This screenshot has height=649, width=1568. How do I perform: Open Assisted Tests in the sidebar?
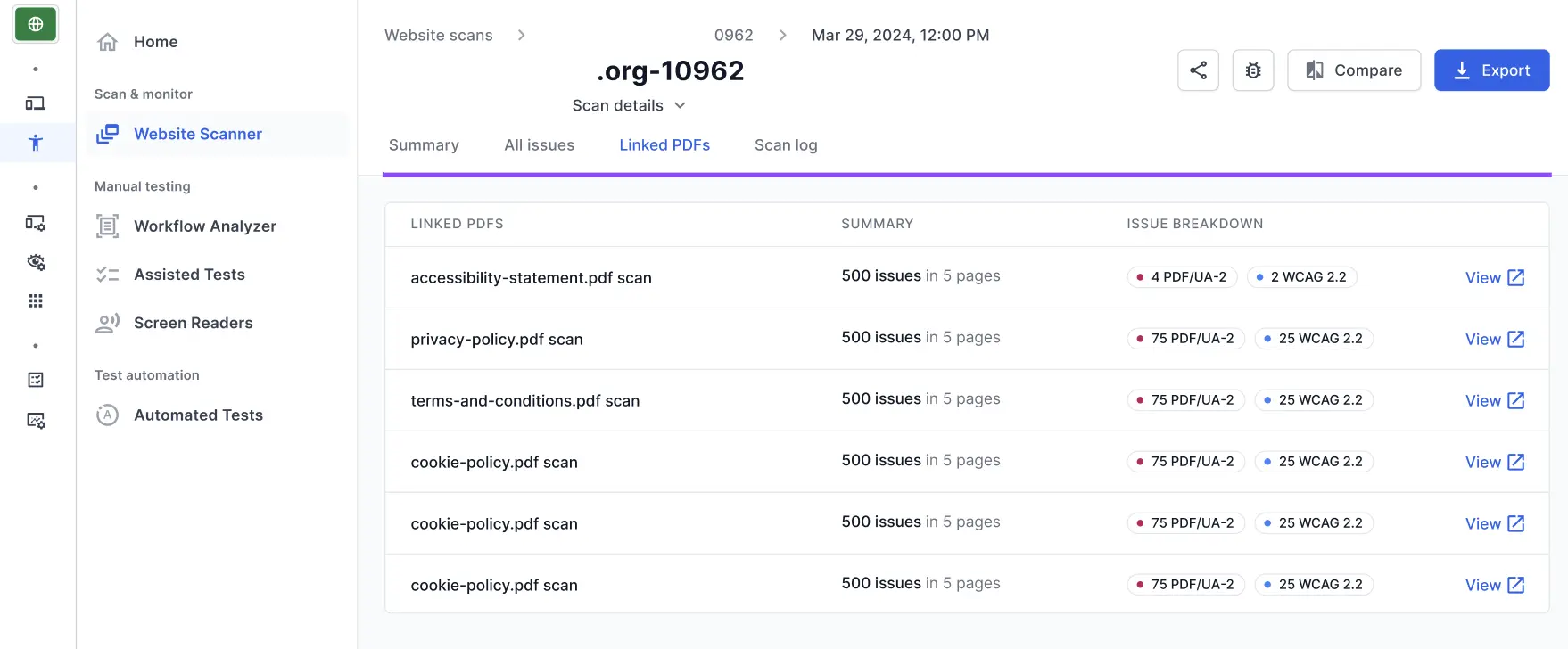(189, 275)
